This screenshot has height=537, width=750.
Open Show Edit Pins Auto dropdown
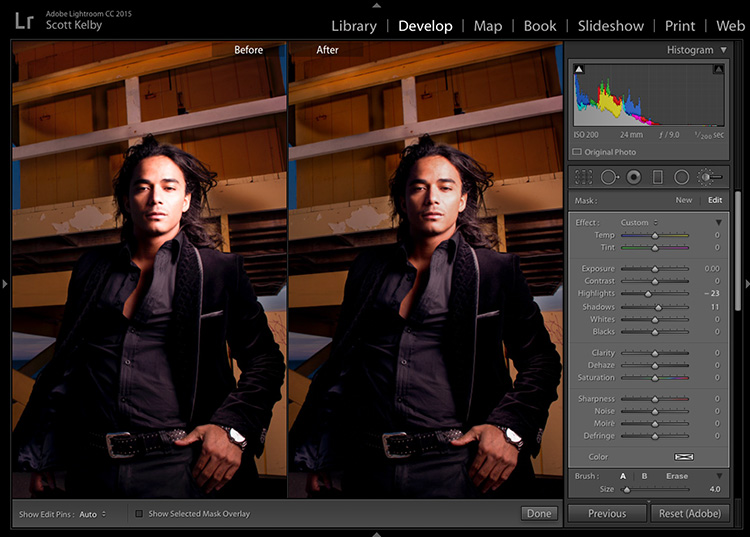pyautogui.click(x=93, y=515)
